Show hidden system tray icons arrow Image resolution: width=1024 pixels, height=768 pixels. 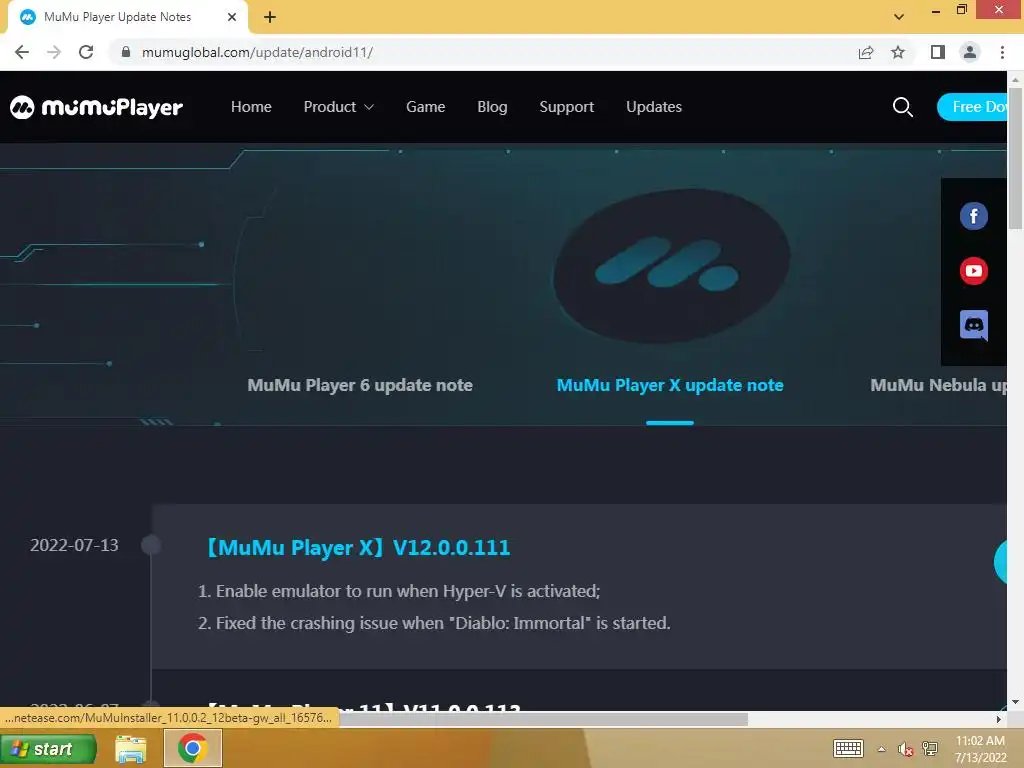click(x=882, y=749)
